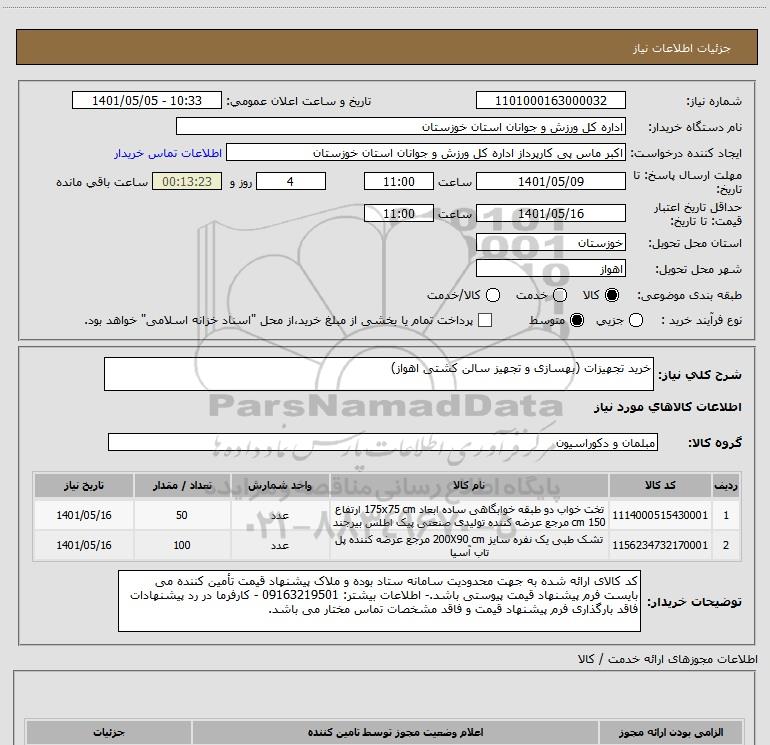Click bunk bed item name in row 1
Screen dimensions: 770x745
pos(469,515)
